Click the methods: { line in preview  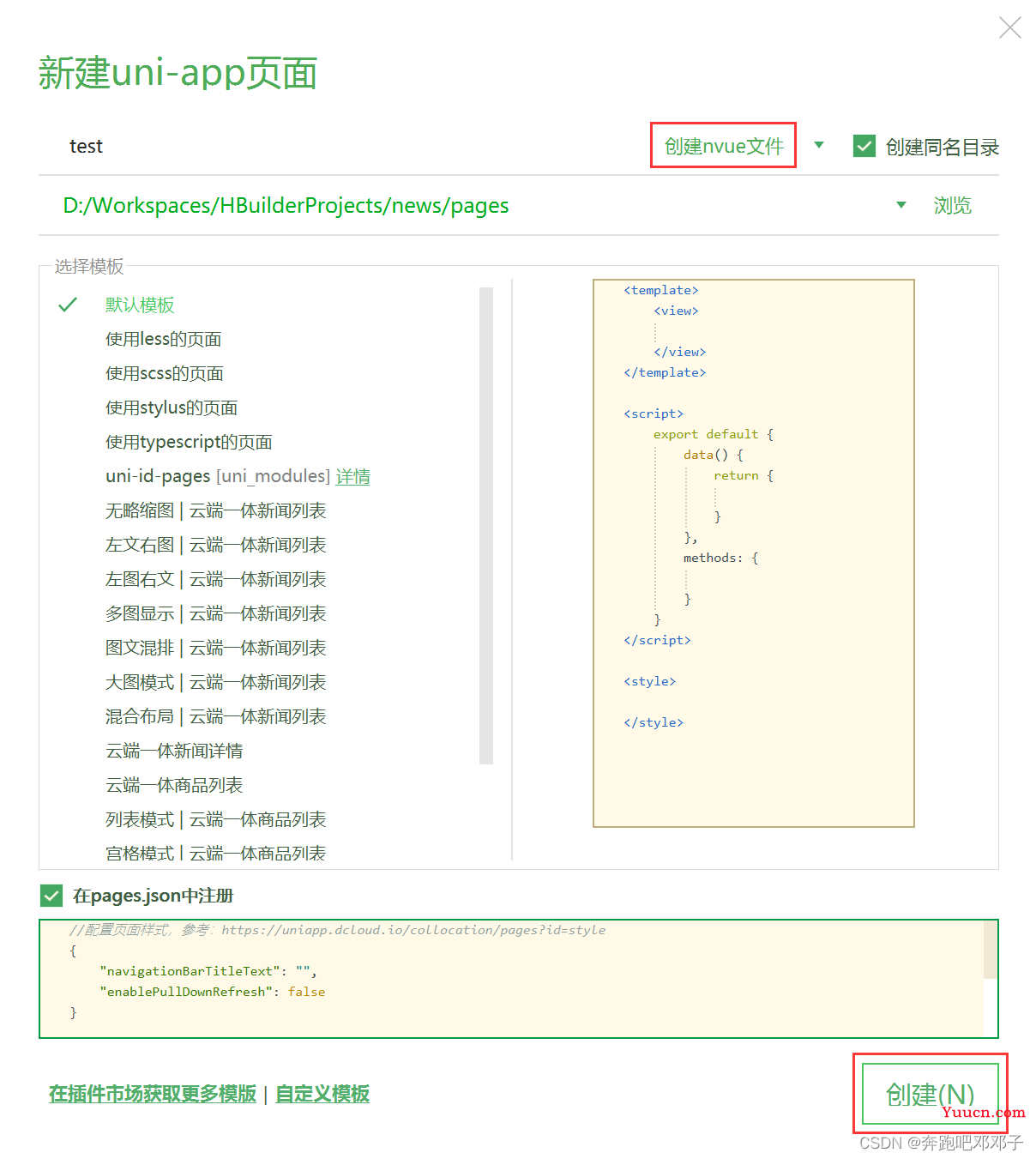721,558
